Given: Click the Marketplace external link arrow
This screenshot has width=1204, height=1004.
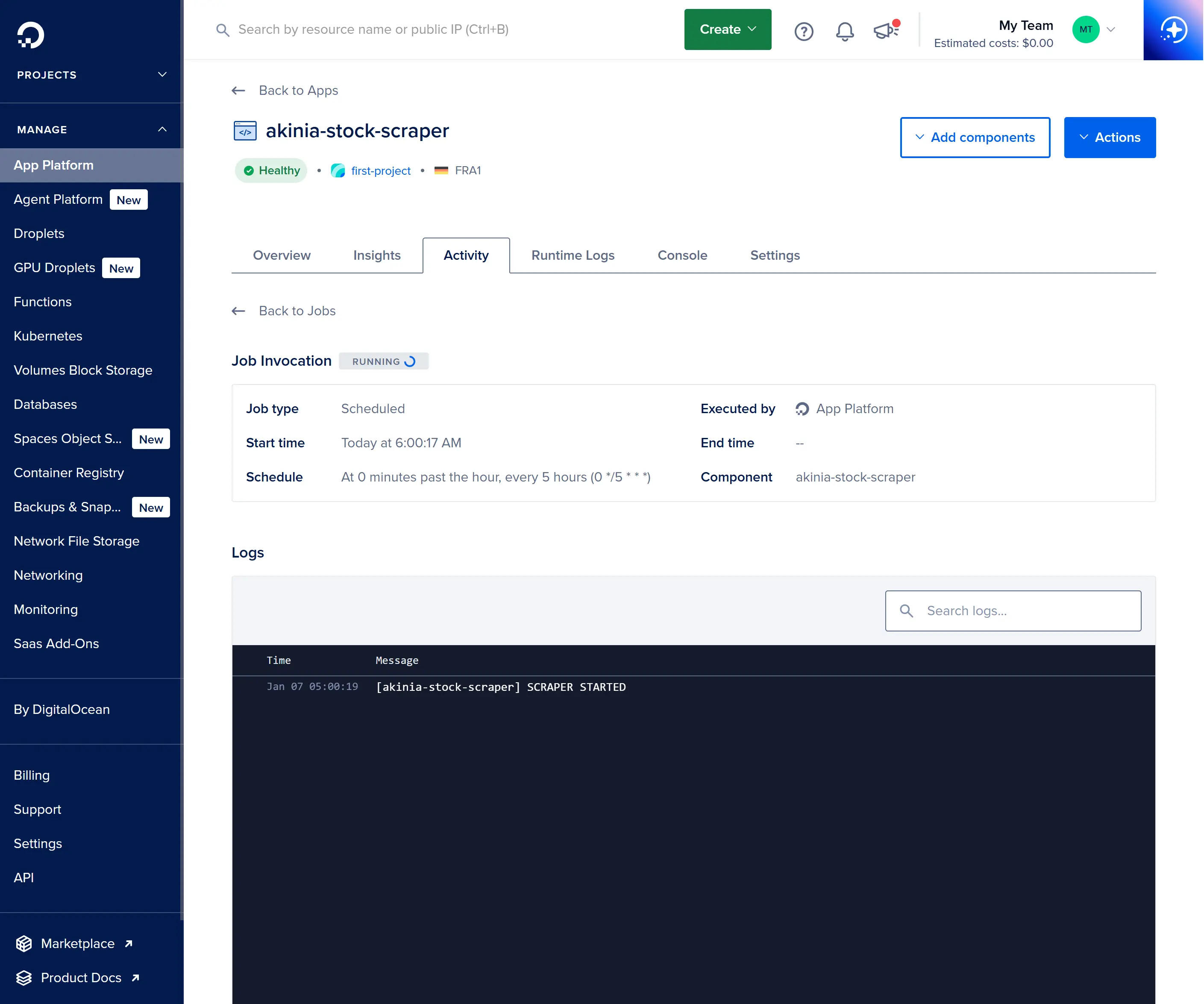Looking at the screenshot, I should 129,944.
